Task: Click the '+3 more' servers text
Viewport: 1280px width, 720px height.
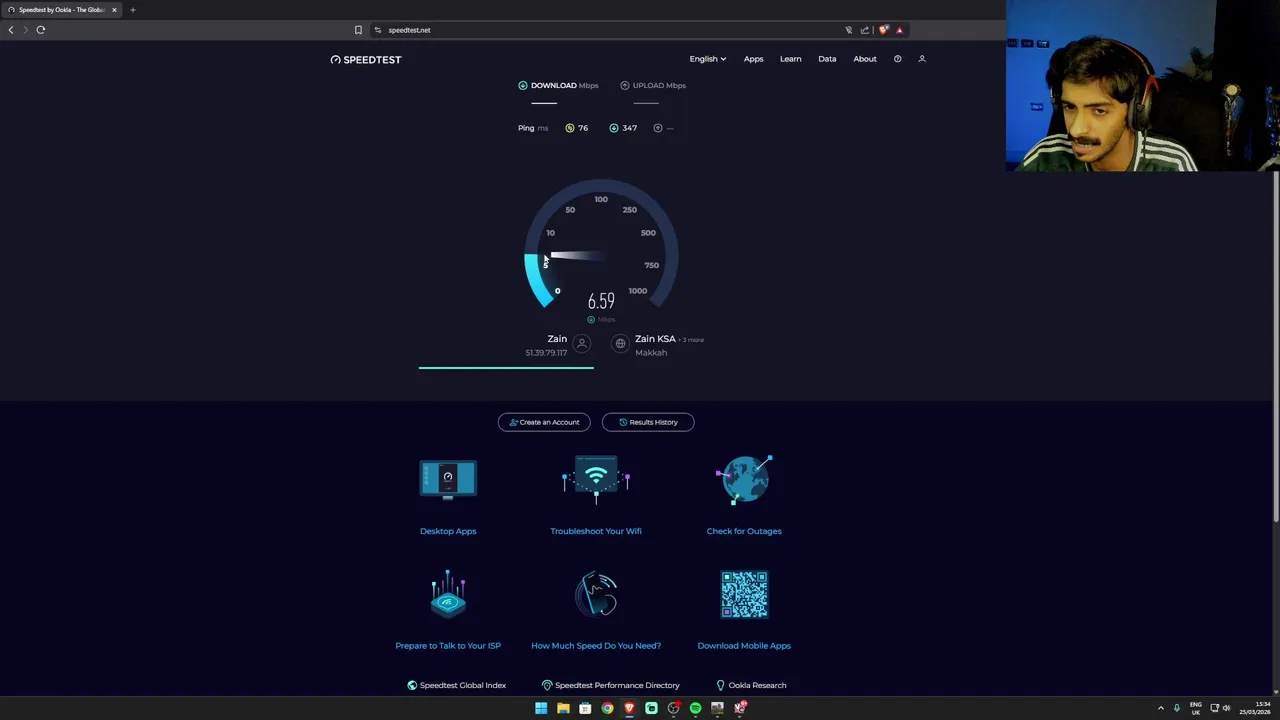Action: pos(692,340)
